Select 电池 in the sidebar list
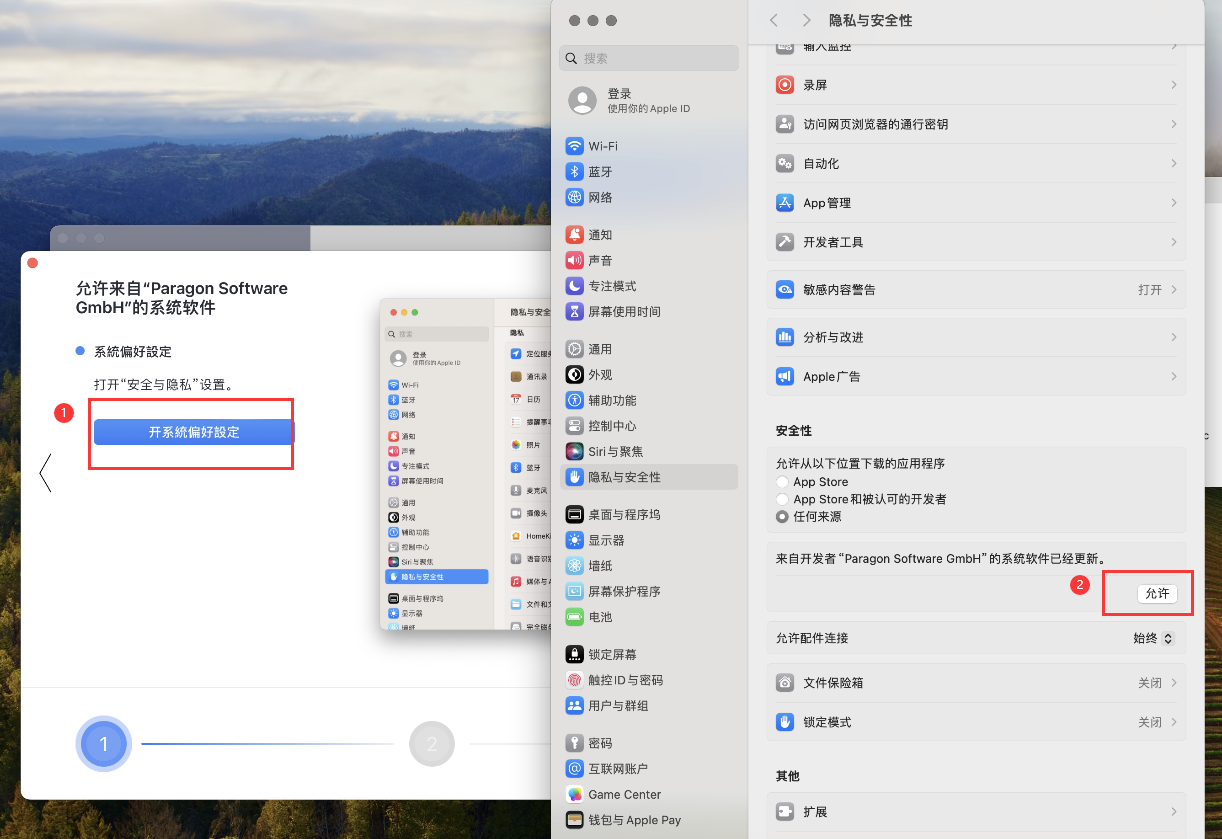 (x=600, y=617)
